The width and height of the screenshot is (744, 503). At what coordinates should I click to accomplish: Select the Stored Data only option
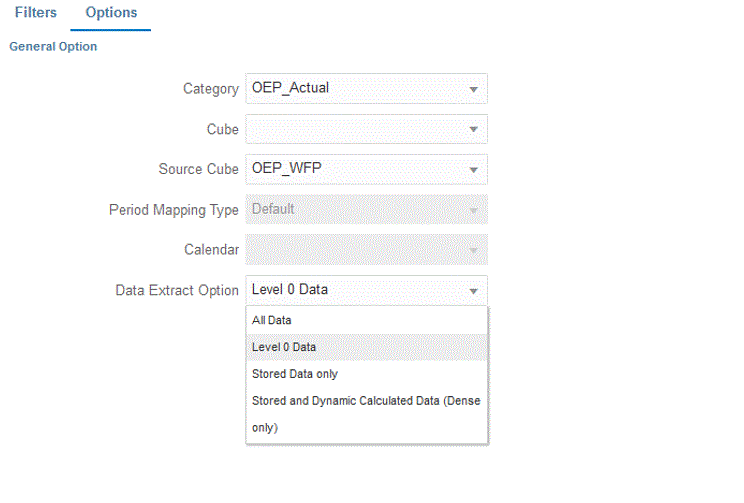click(x=295, y=374)
